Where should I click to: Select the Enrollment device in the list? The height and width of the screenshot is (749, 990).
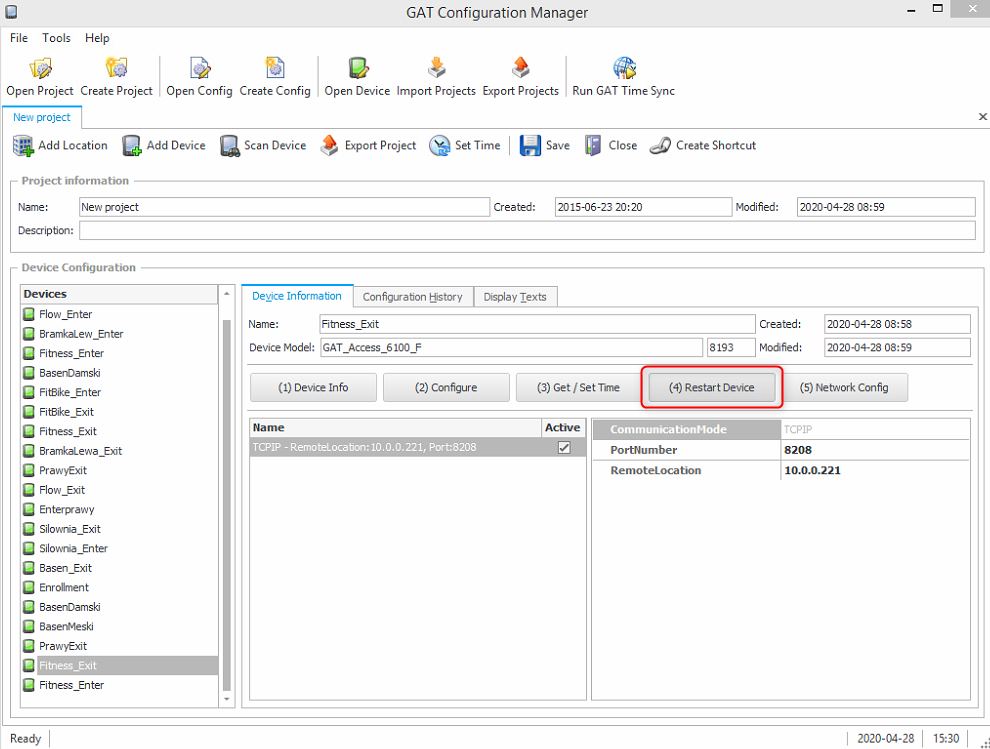click(x=63, y=588)
